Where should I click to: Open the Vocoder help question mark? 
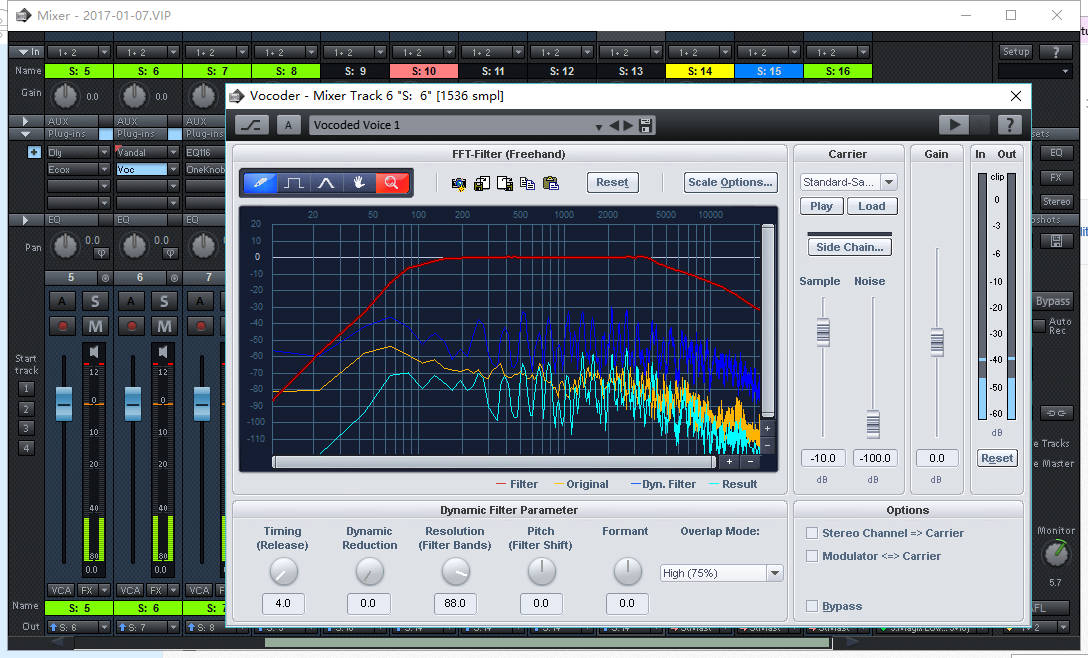coord(1010,125)
